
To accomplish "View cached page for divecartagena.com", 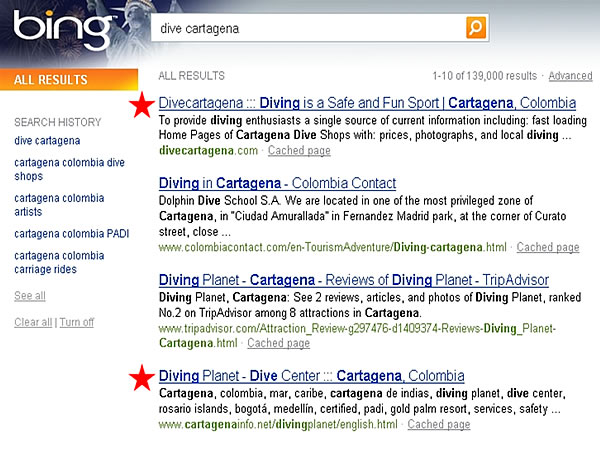I will (299, 151).
